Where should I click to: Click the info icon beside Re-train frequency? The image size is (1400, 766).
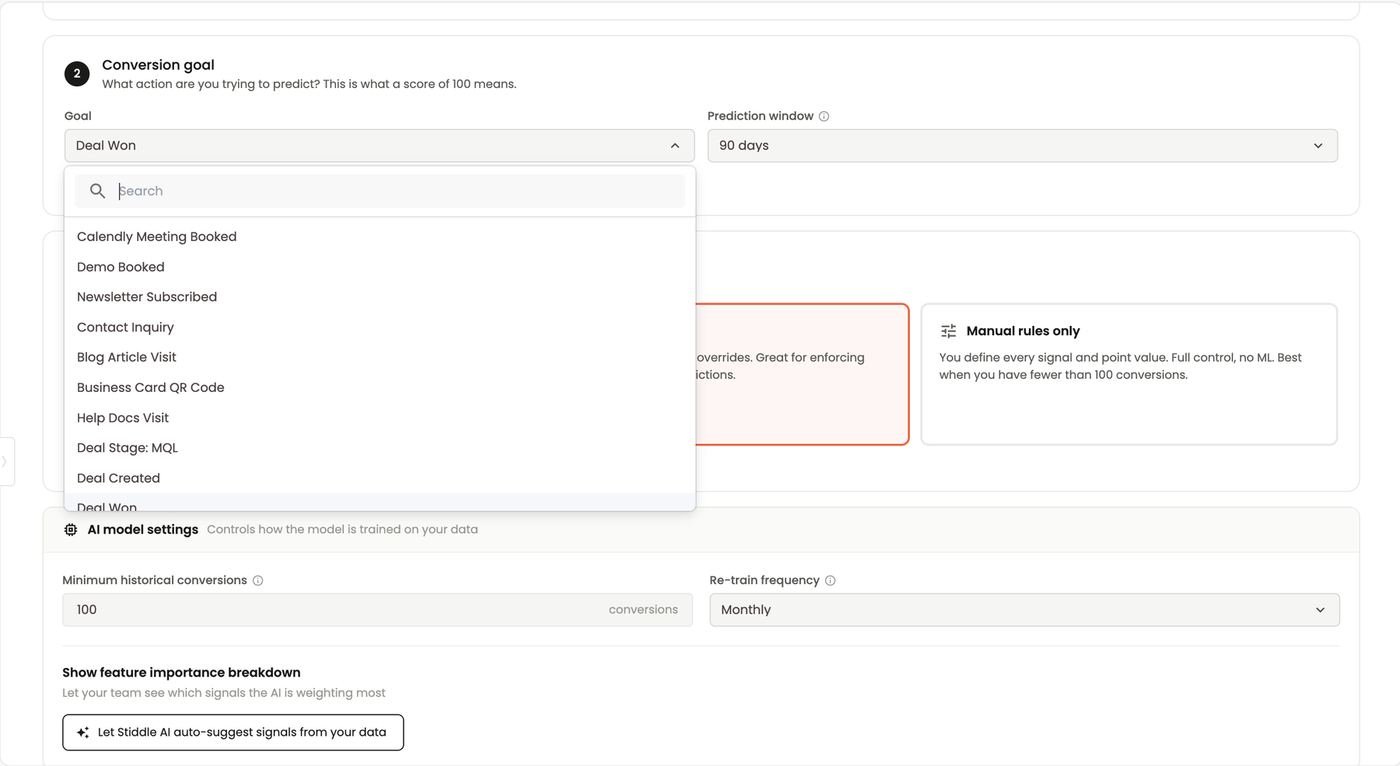(830, 580)
